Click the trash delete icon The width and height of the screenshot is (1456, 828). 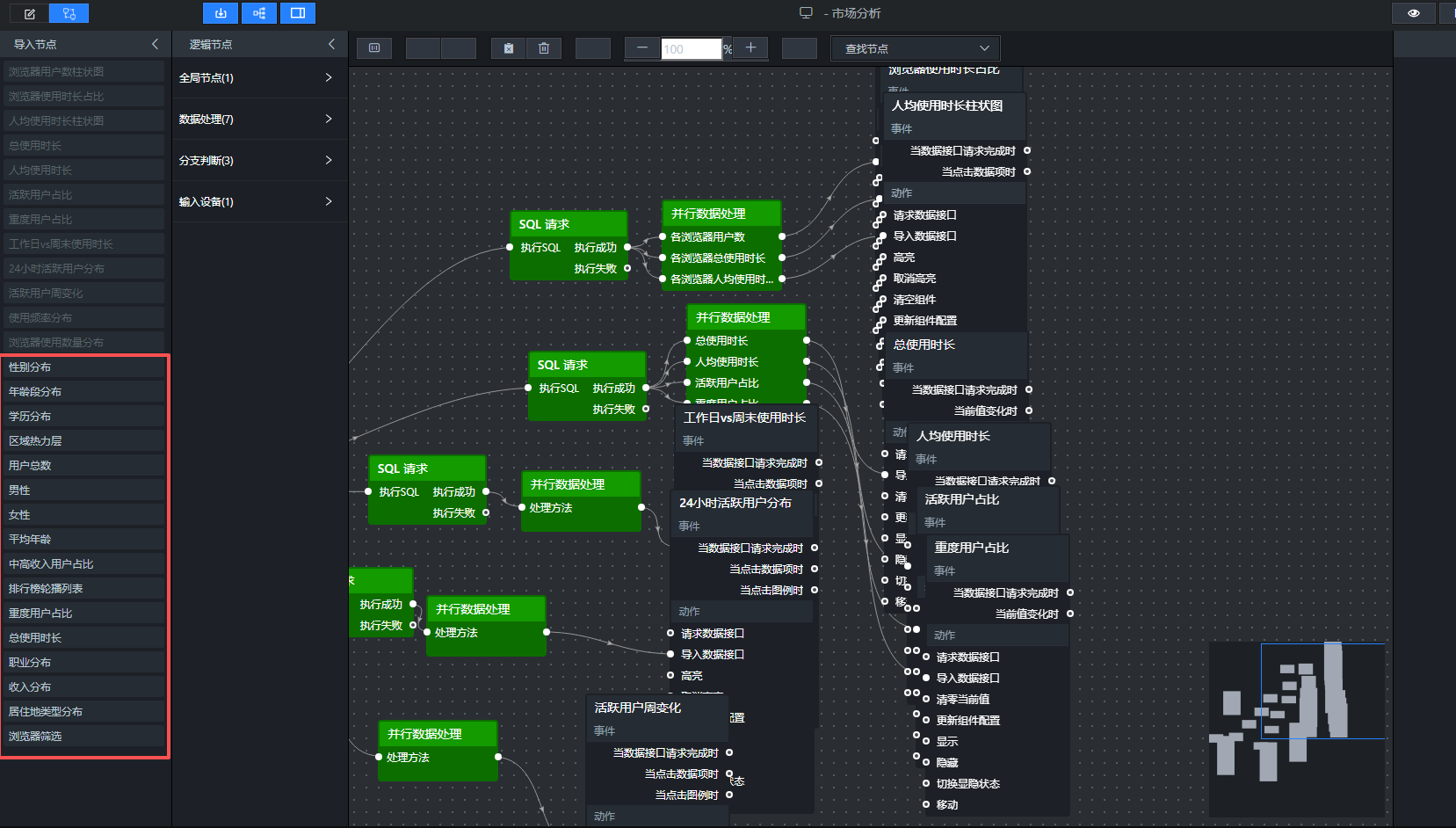(x=544, y=48)
